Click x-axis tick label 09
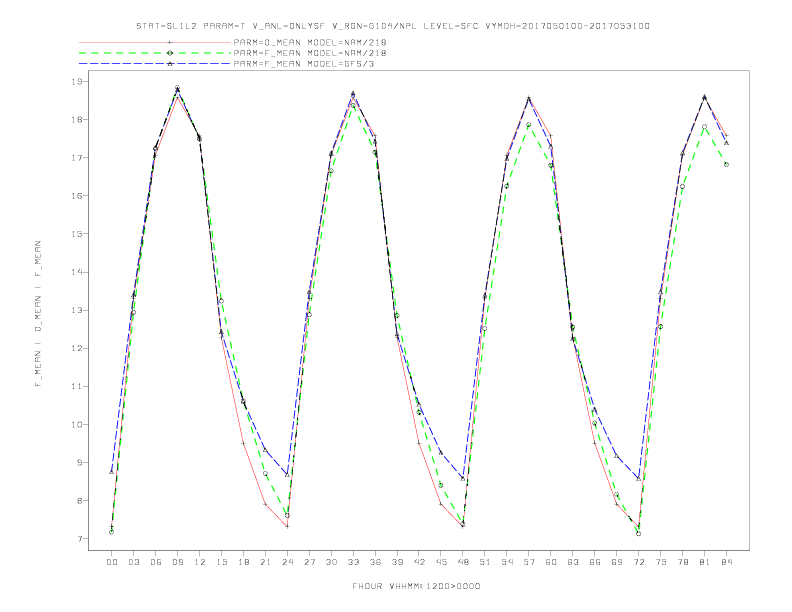 pyautogui.click(x=177, y=562)
